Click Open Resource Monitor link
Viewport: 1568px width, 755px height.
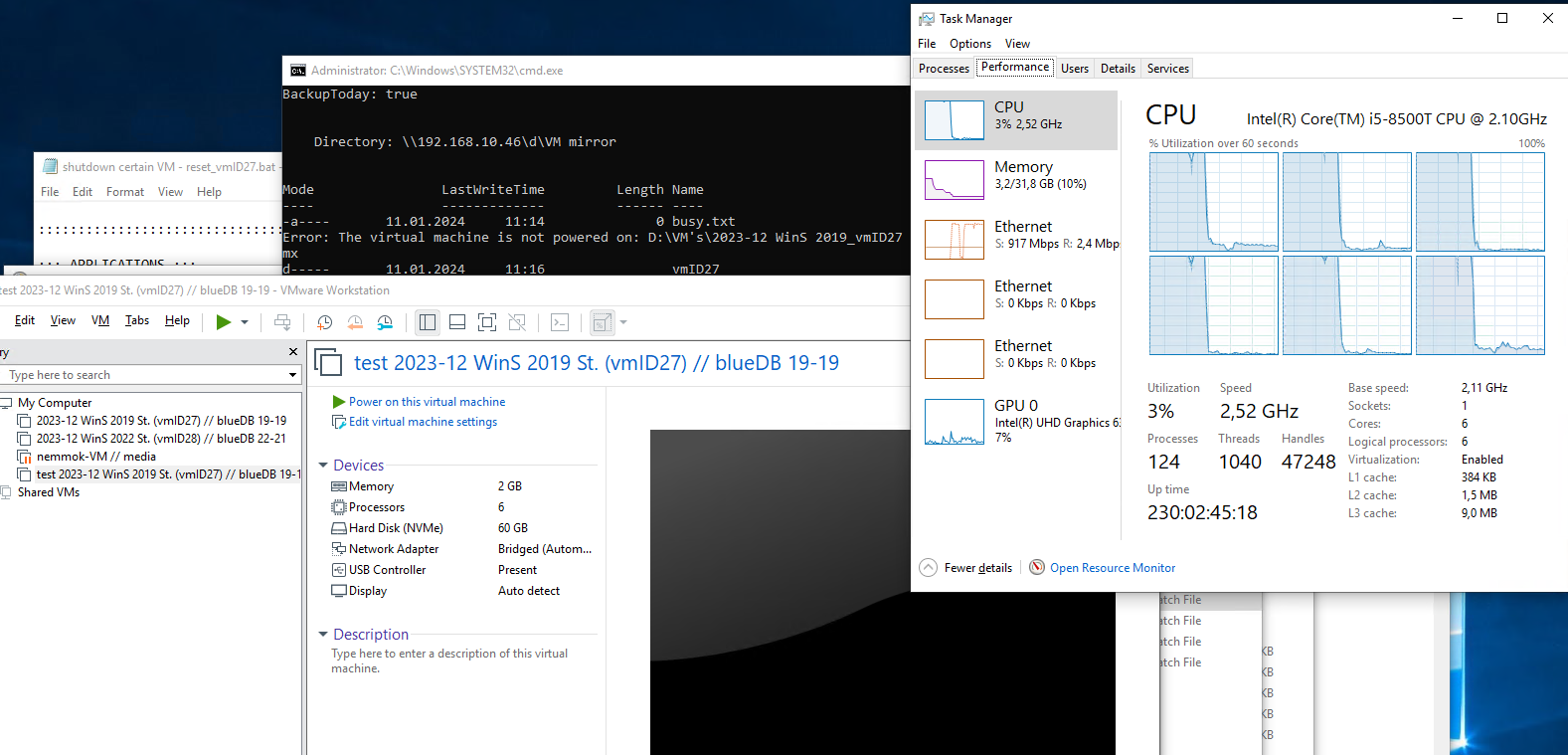pos(1113,568)
